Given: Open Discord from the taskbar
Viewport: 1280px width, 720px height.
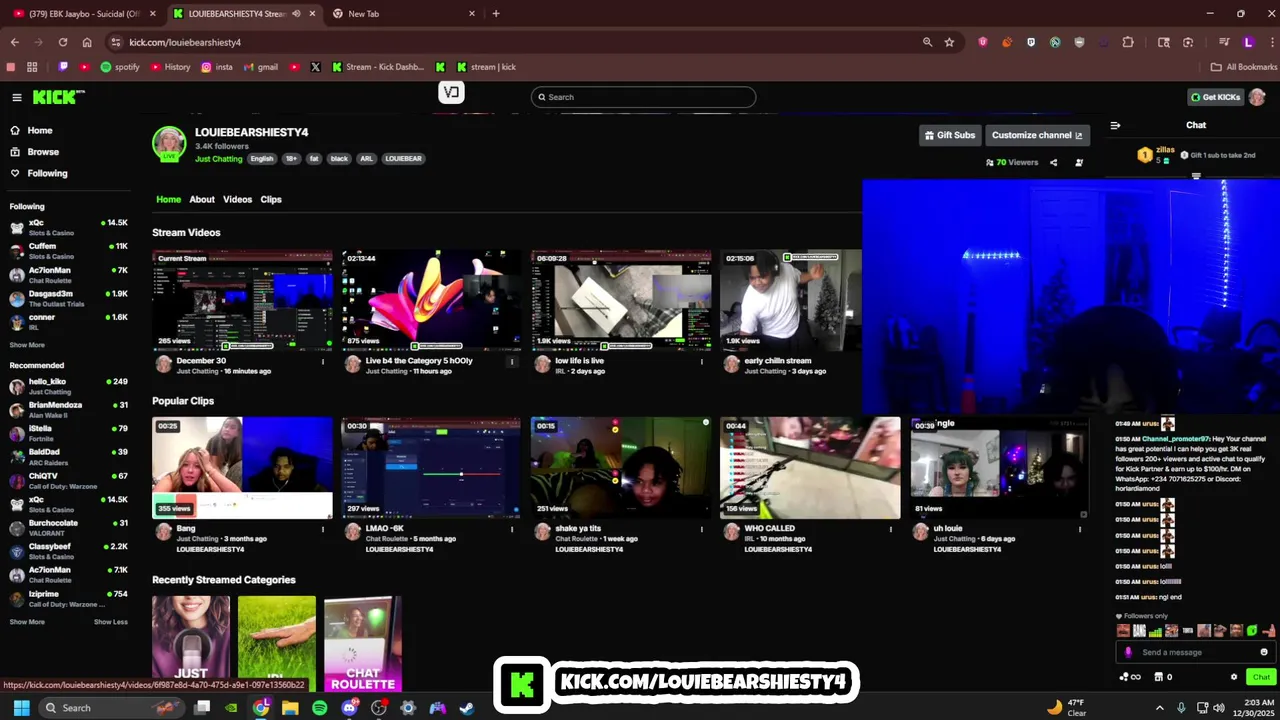Looking at the screenshot, I should click(x=349, y=708).
